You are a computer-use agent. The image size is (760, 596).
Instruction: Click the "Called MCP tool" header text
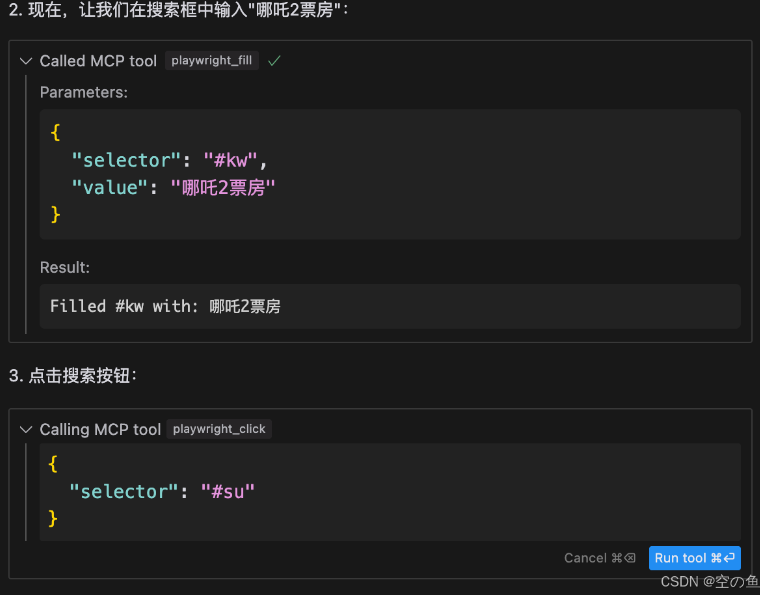pos(98,61)
